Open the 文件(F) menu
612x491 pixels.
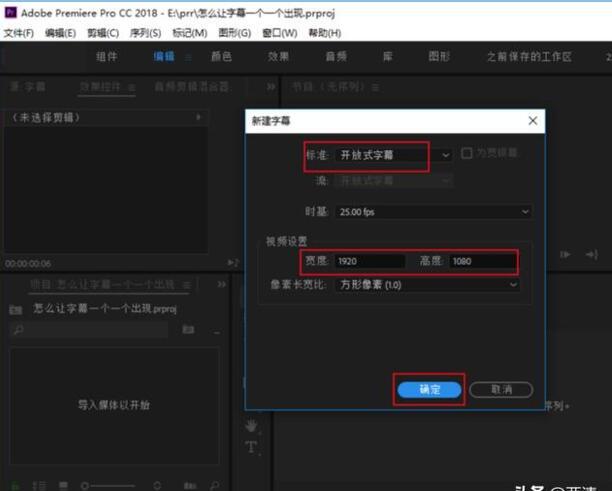(x=19, y=33)
